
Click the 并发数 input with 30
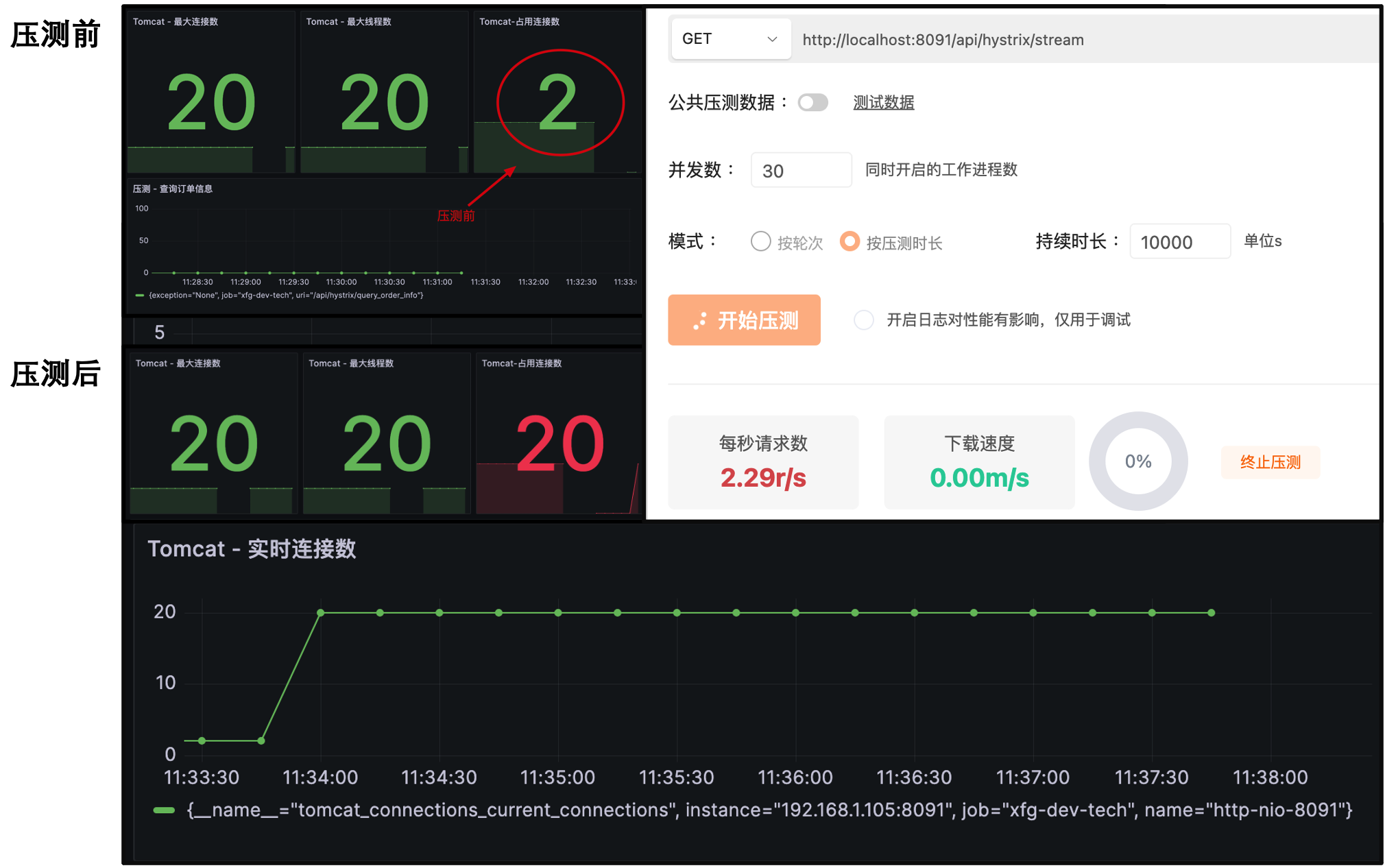800,171
